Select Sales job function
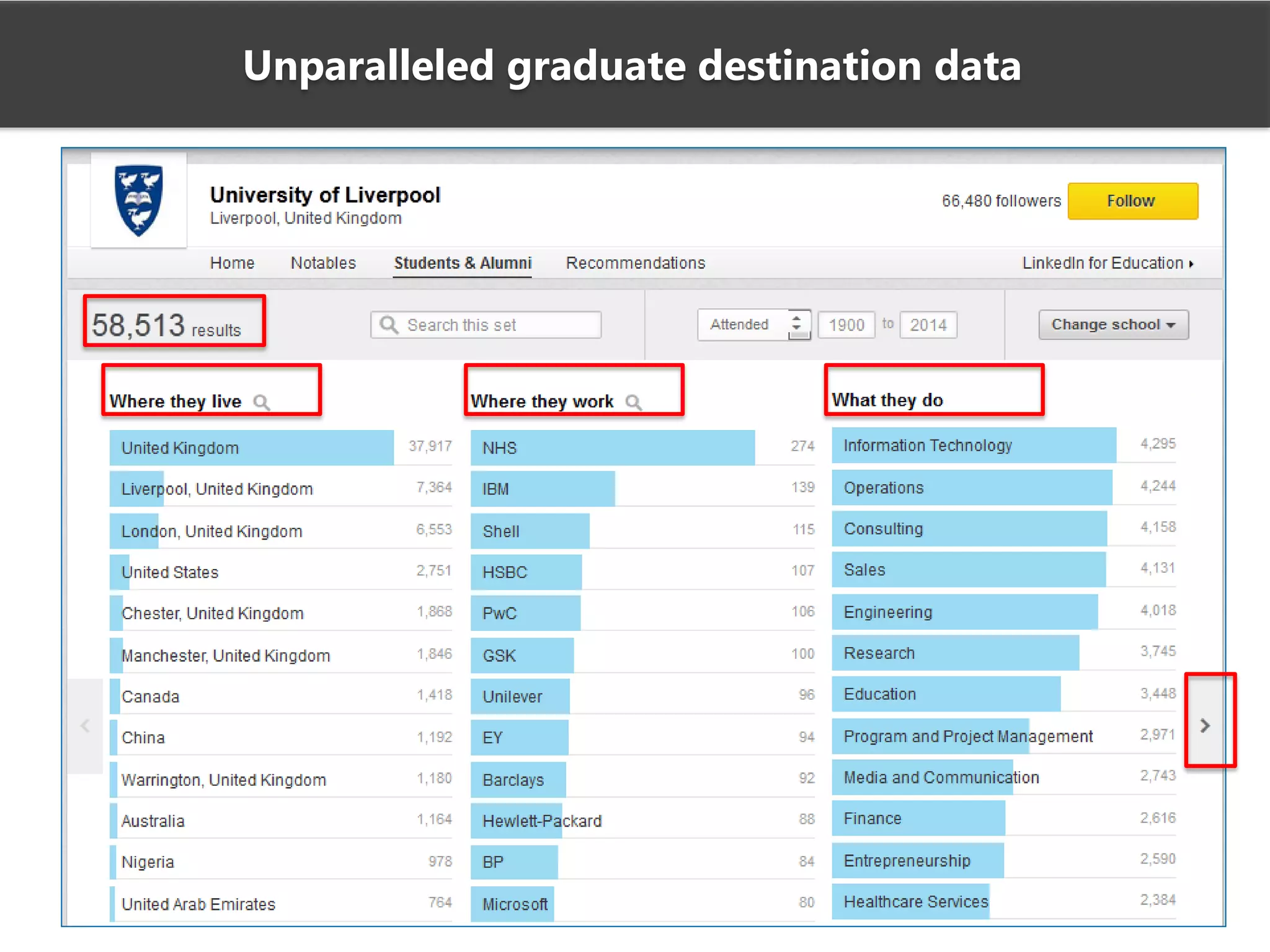The image size is (1270, 952). tap(1004, 570)
